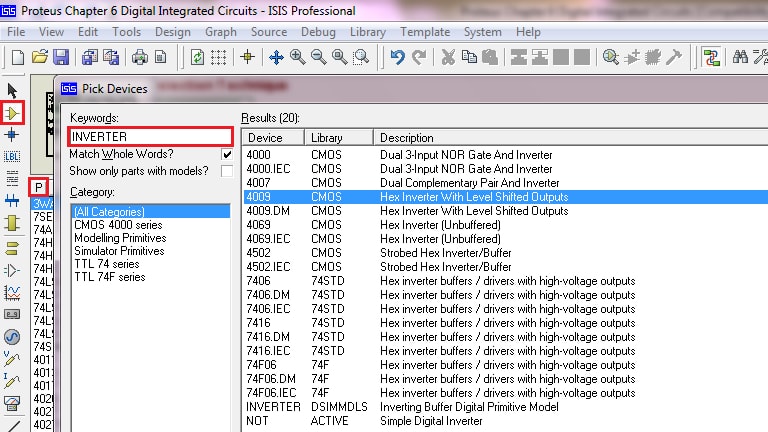Uncheck Match Whole Words checkbox

227,155
